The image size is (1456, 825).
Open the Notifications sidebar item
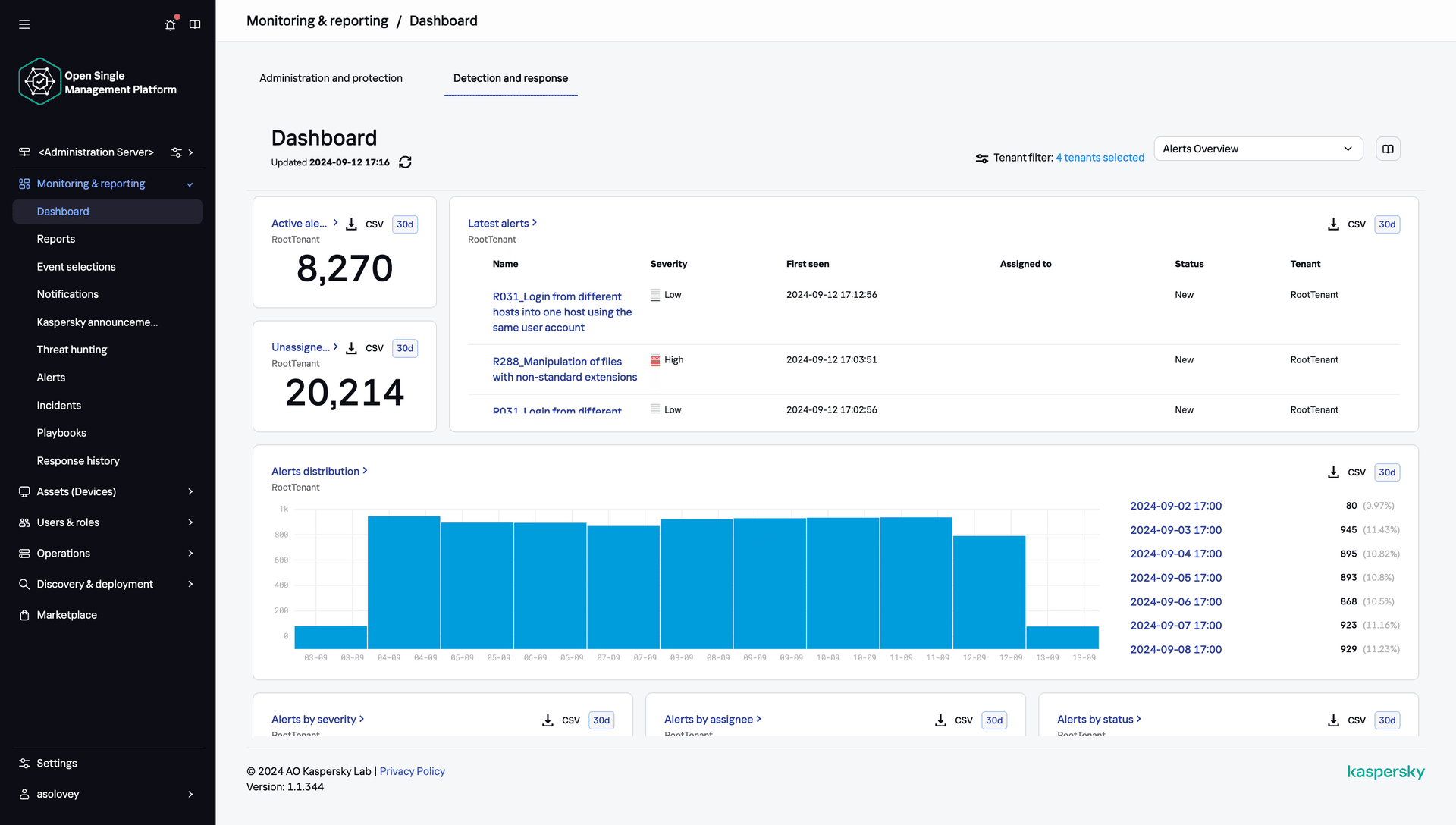coord(67,294)
